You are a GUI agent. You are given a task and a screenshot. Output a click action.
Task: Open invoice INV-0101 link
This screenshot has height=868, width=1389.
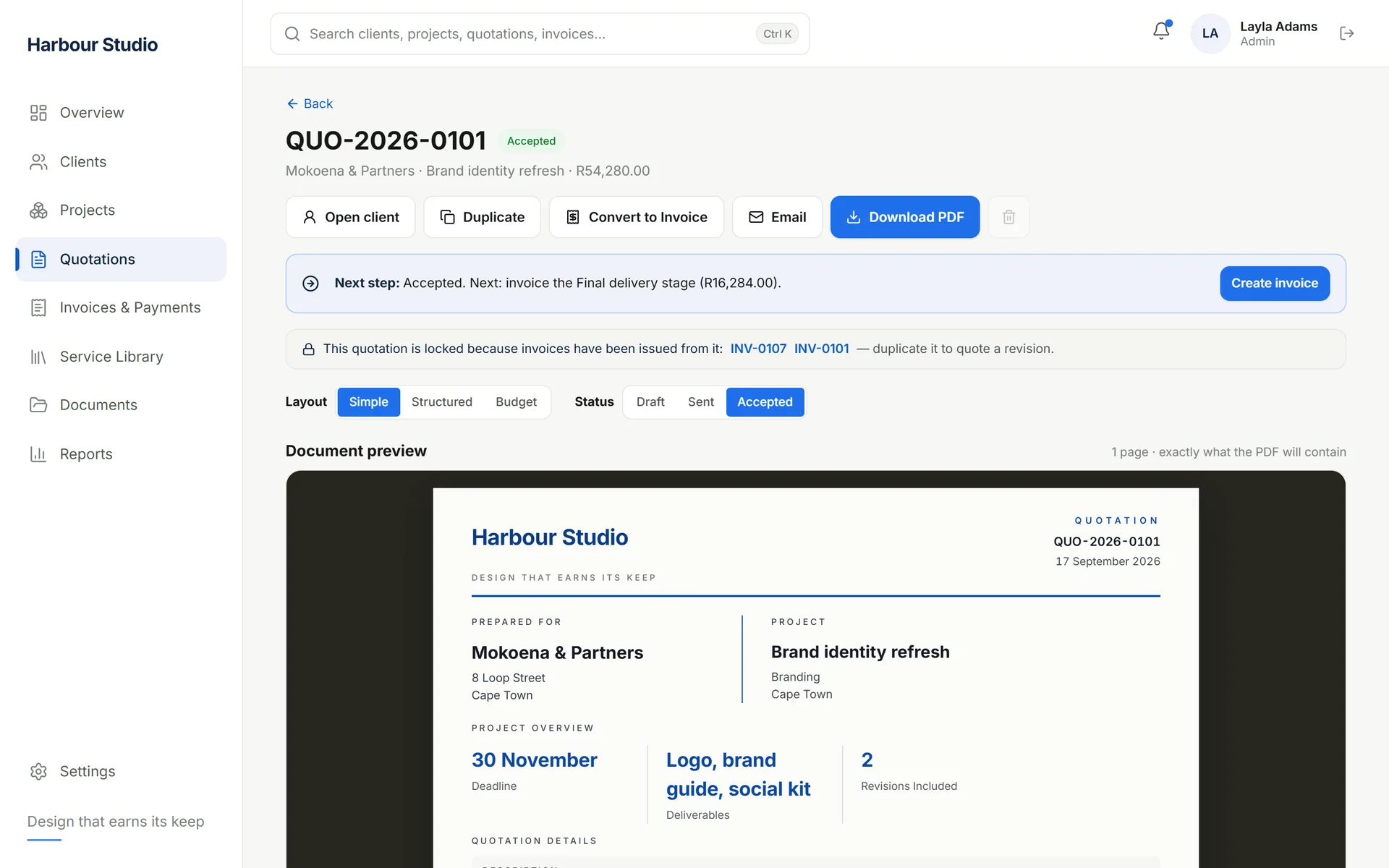pyautogui.click(x=821, y=349)
